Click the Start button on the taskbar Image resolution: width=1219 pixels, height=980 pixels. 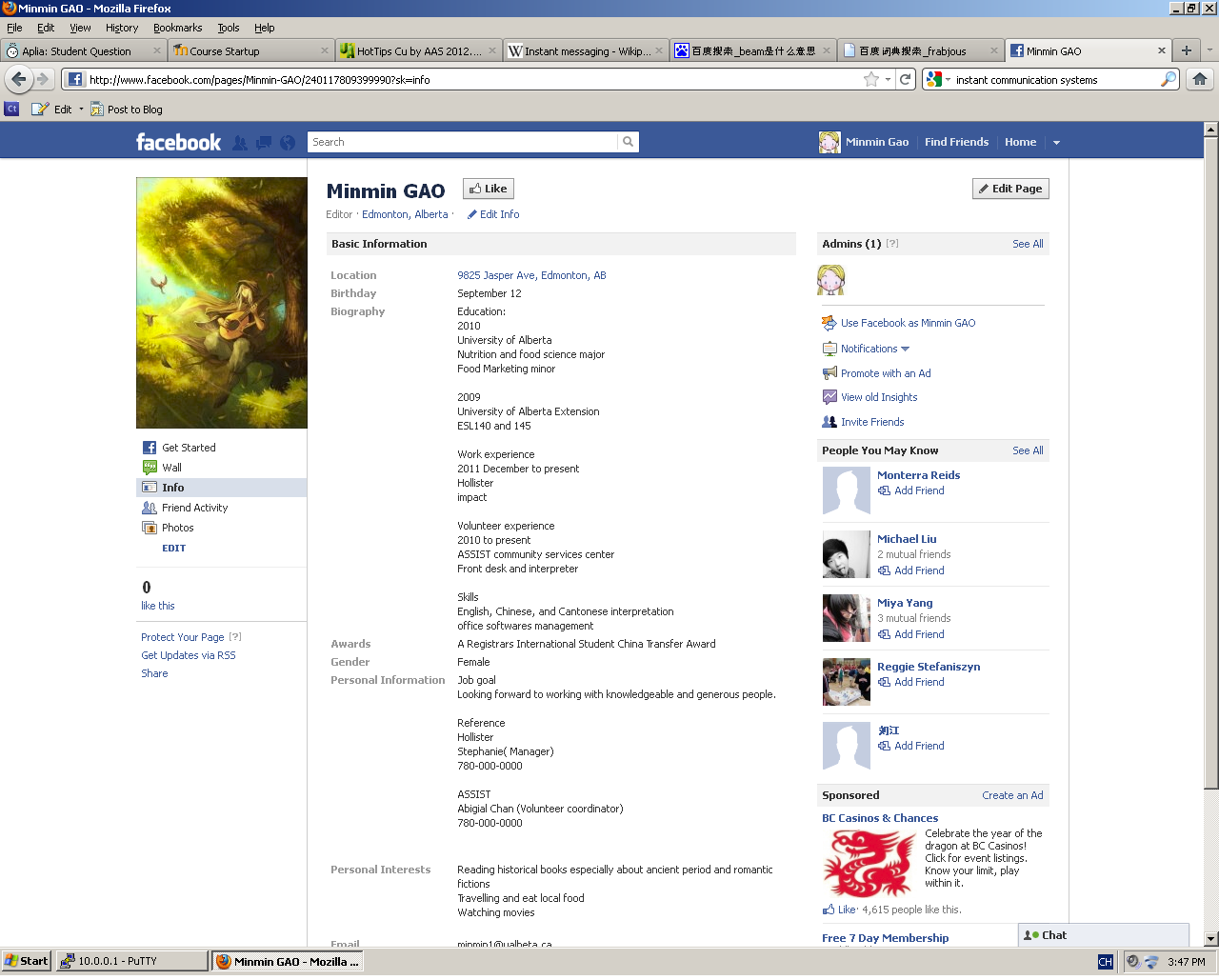(26, 961)
